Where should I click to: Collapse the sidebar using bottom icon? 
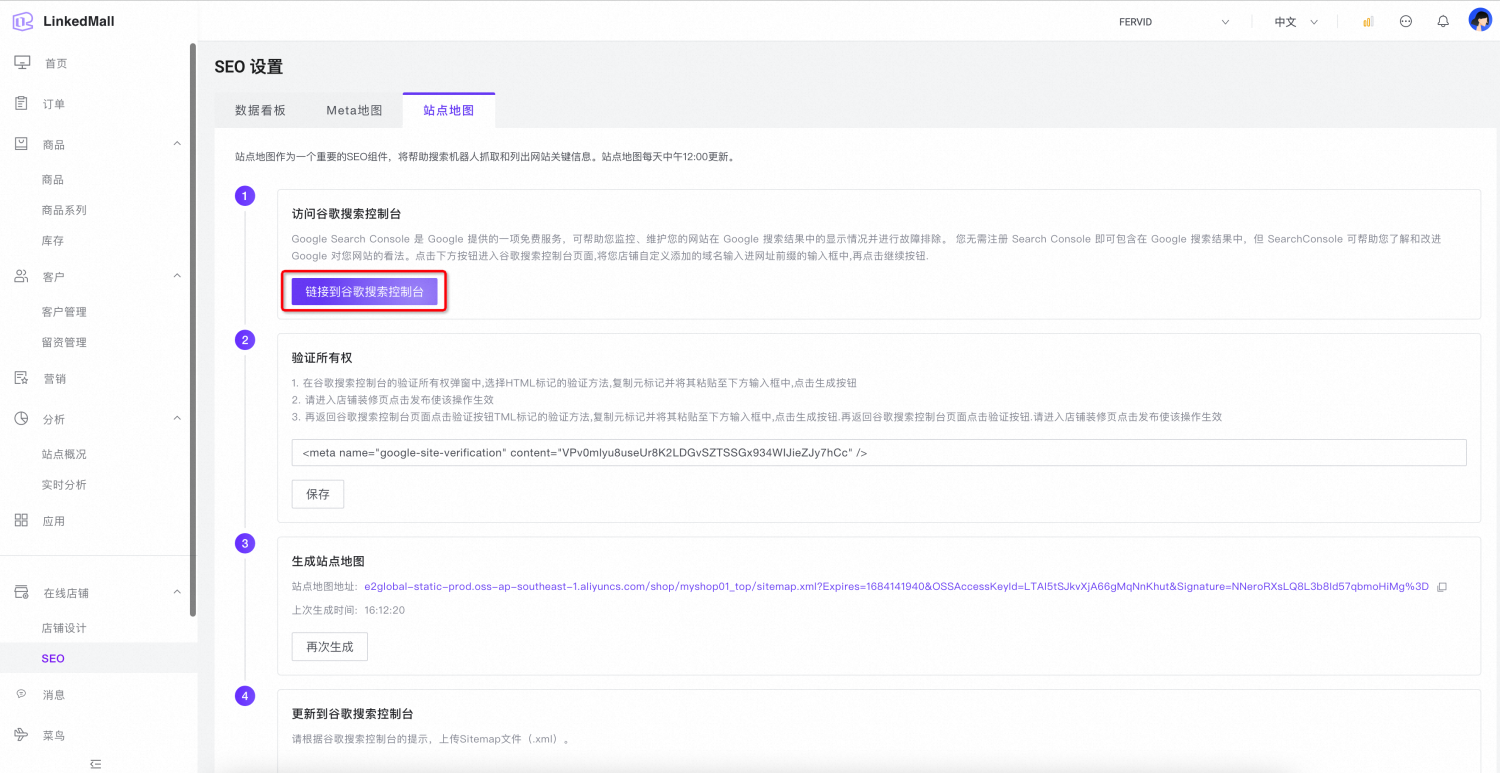[96, 764]
